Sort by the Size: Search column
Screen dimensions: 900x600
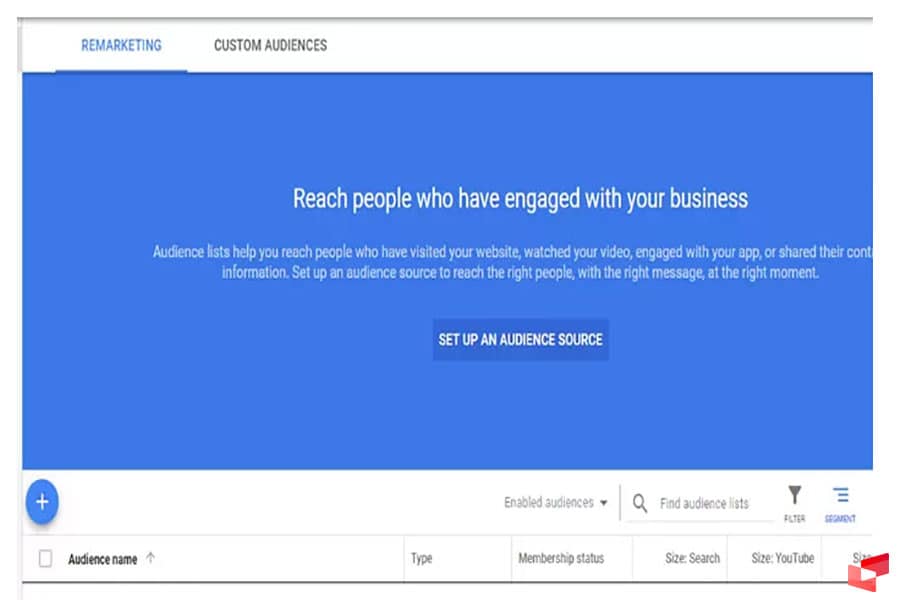tap(692, 558)
